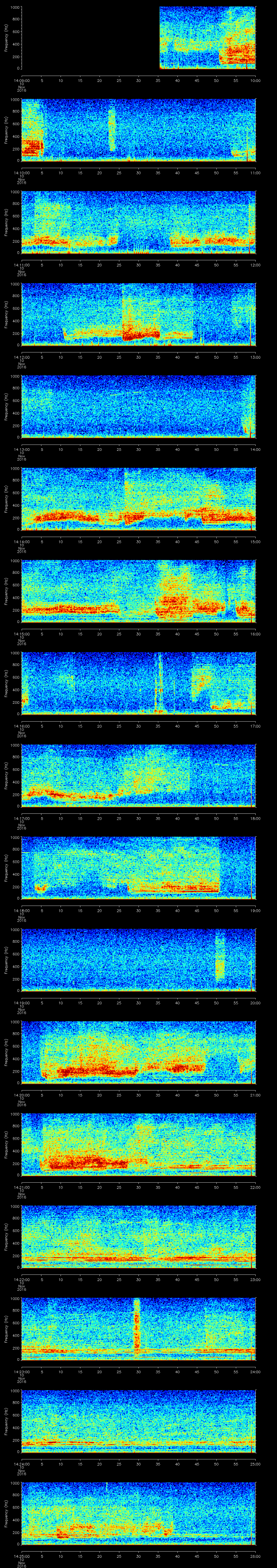Click the 14:20:00 time axis label
Viewport: 277px width, 1568px height.
coord(21,1095)
